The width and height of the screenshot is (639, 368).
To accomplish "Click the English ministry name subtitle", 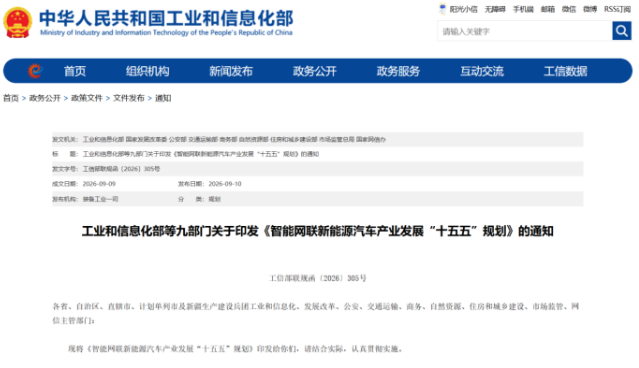I will [x=166, y=33].
